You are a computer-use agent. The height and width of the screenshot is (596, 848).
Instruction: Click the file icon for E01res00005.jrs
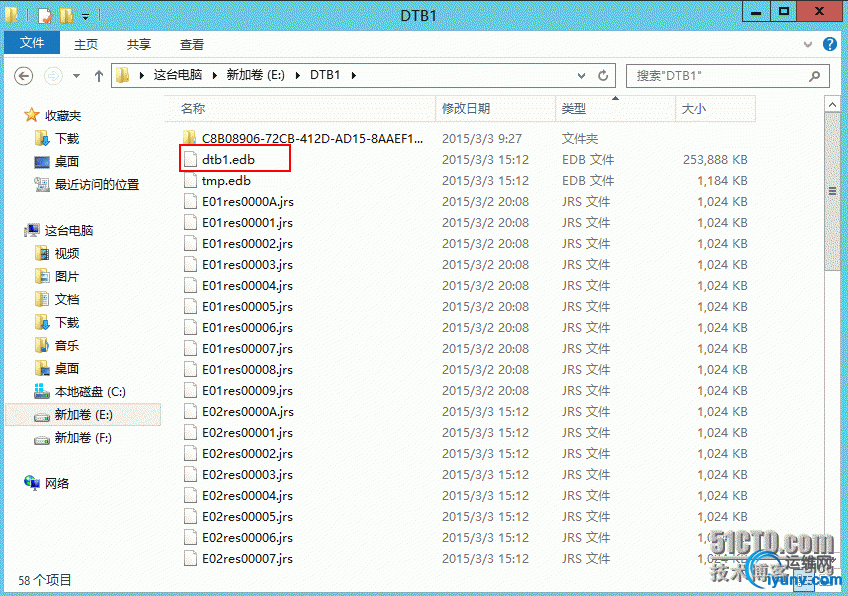(190, 307)
